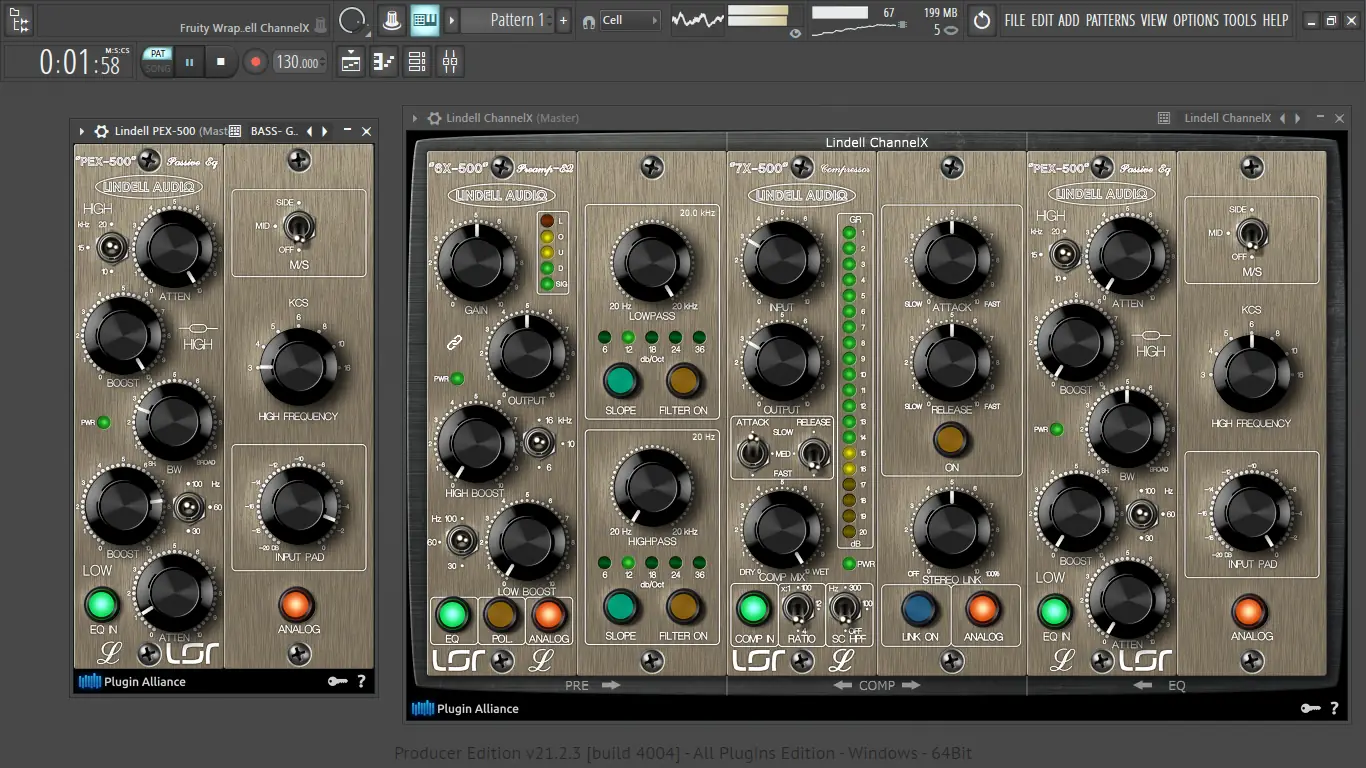Toggle metronome on in the toolbar
Image resolution: width=1366 pixels, height=768 pixels.
click(391, 19)
